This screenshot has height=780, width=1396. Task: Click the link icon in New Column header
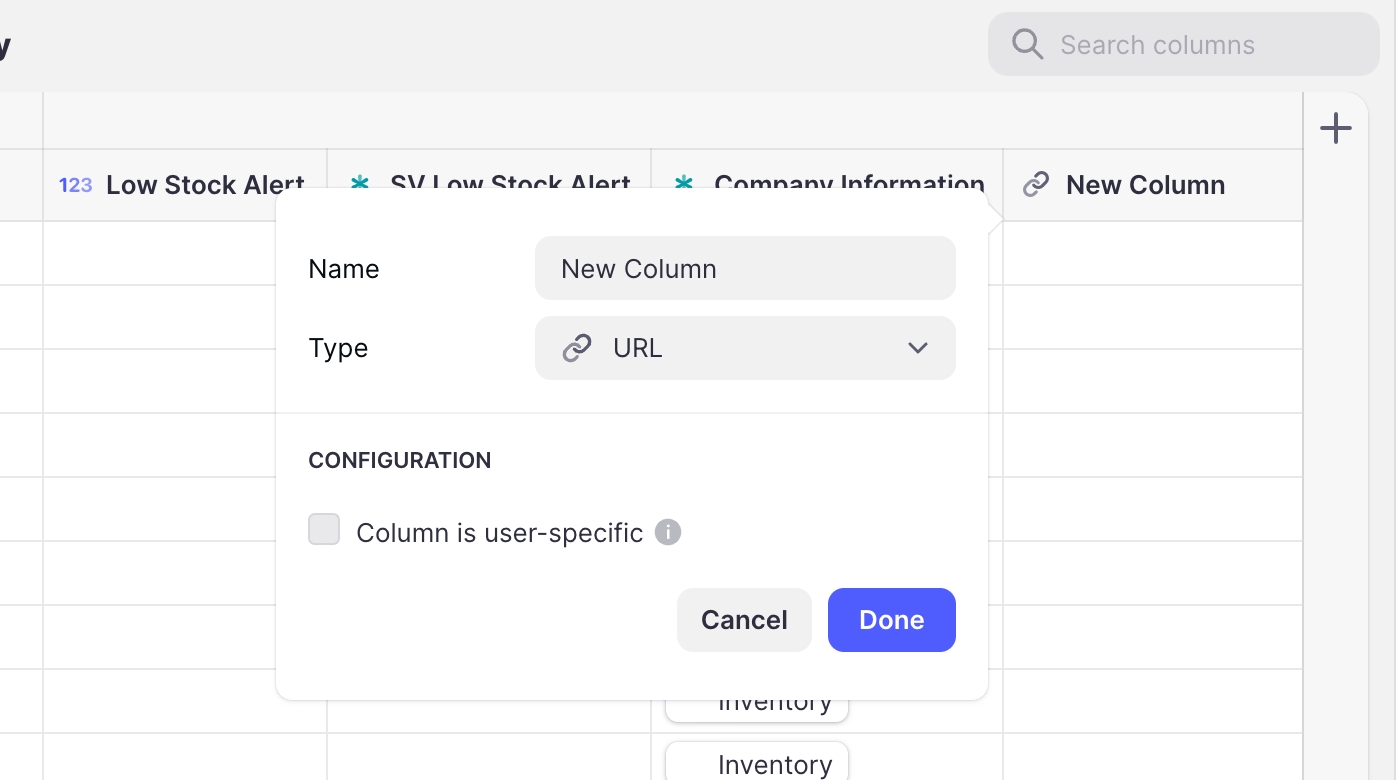click(x=1036, y=184)
